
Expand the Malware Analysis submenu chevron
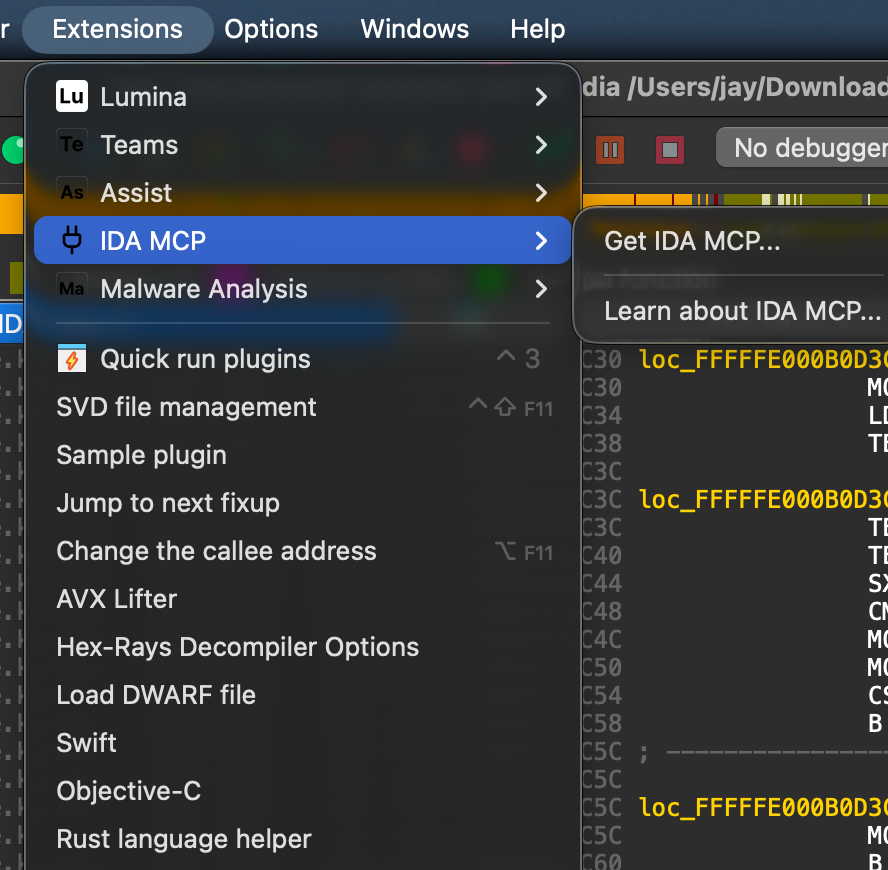coord(541,289)
